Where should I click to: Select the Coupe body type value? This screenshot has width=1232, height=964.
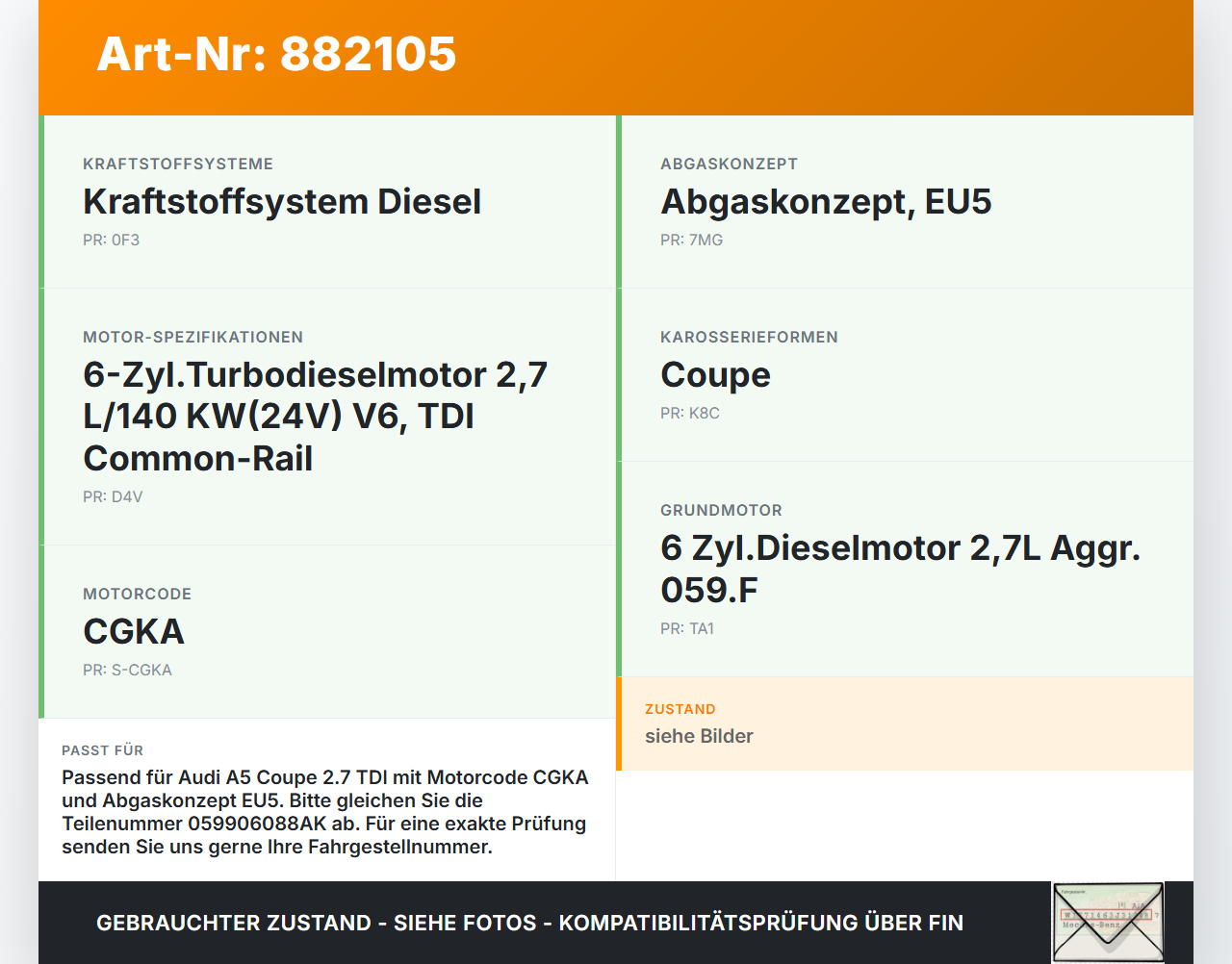(715, 375)
